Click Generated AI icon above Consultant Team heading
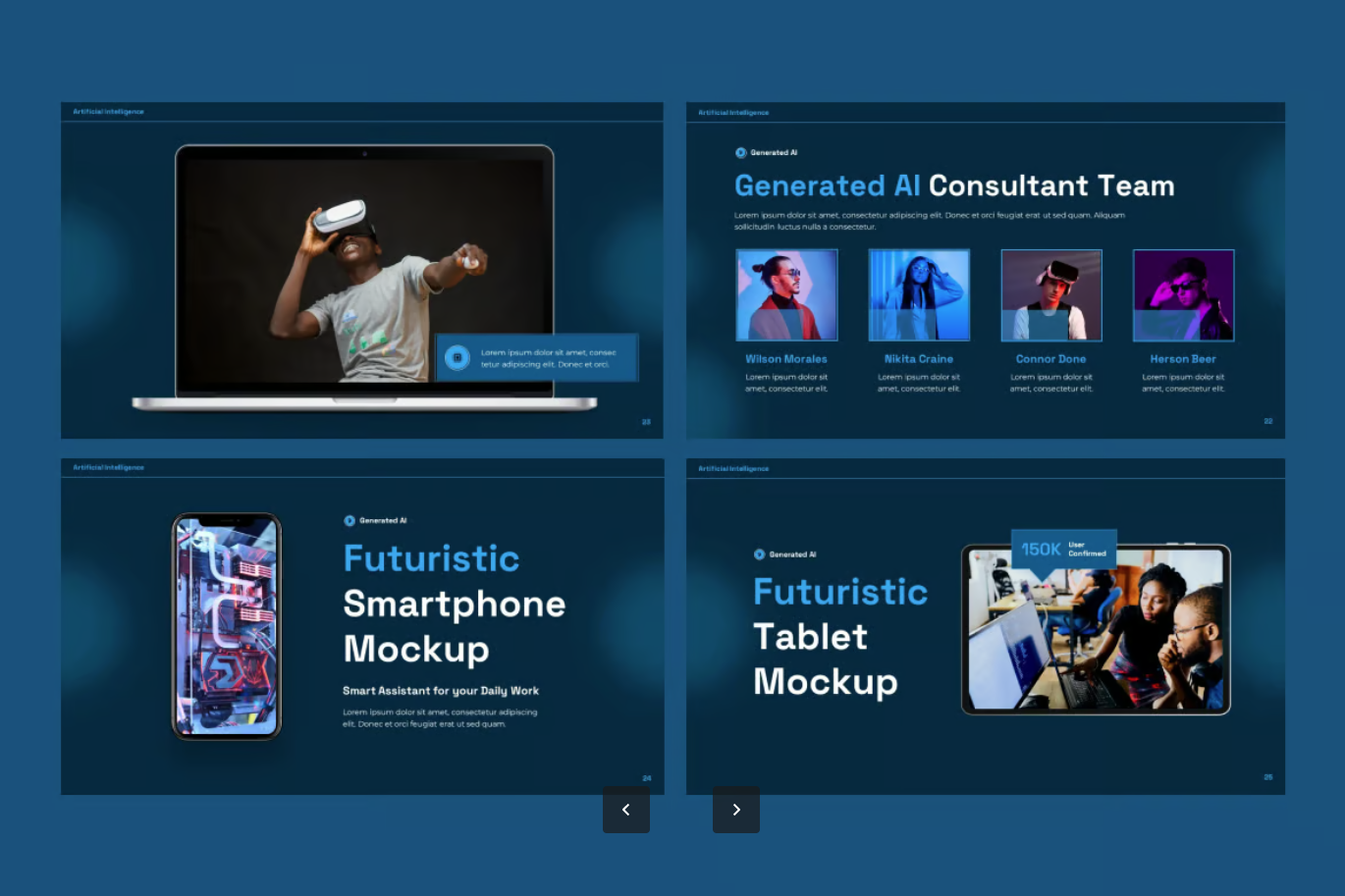The width and height of the screenshot is (1345, 896). [x=740, y=152]
